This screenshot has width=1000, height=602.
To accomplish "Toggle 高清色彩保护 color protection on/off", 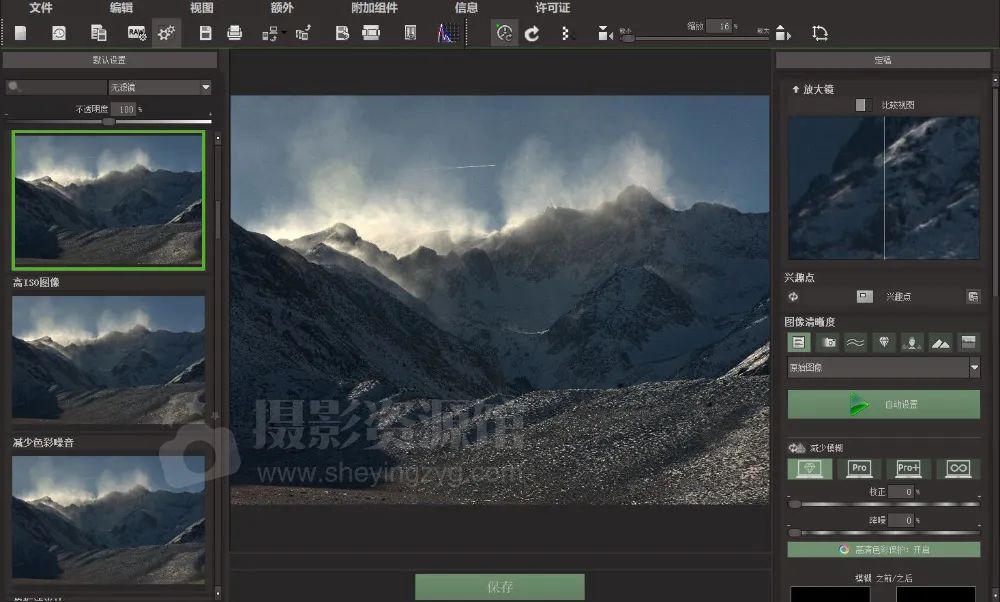I will pos(883,550).
